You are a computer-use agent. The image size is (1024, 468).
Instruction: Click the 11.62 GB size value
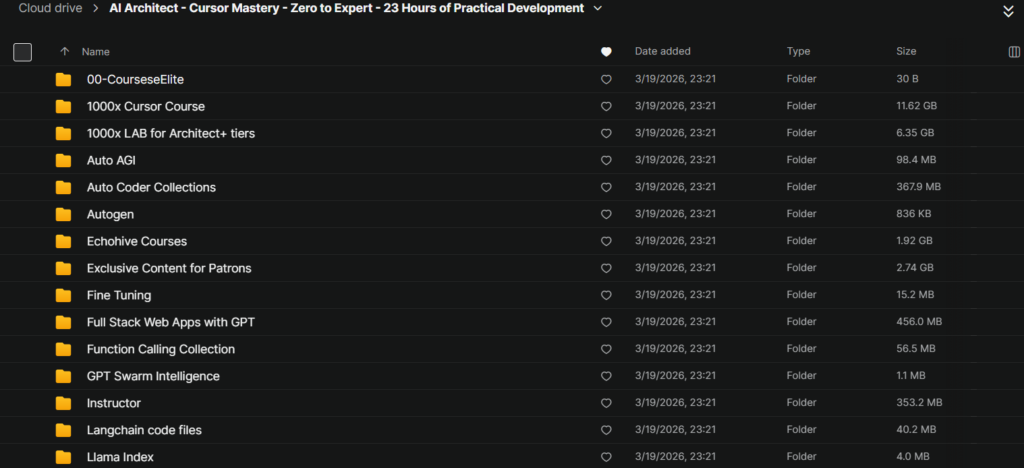point(916,106)
